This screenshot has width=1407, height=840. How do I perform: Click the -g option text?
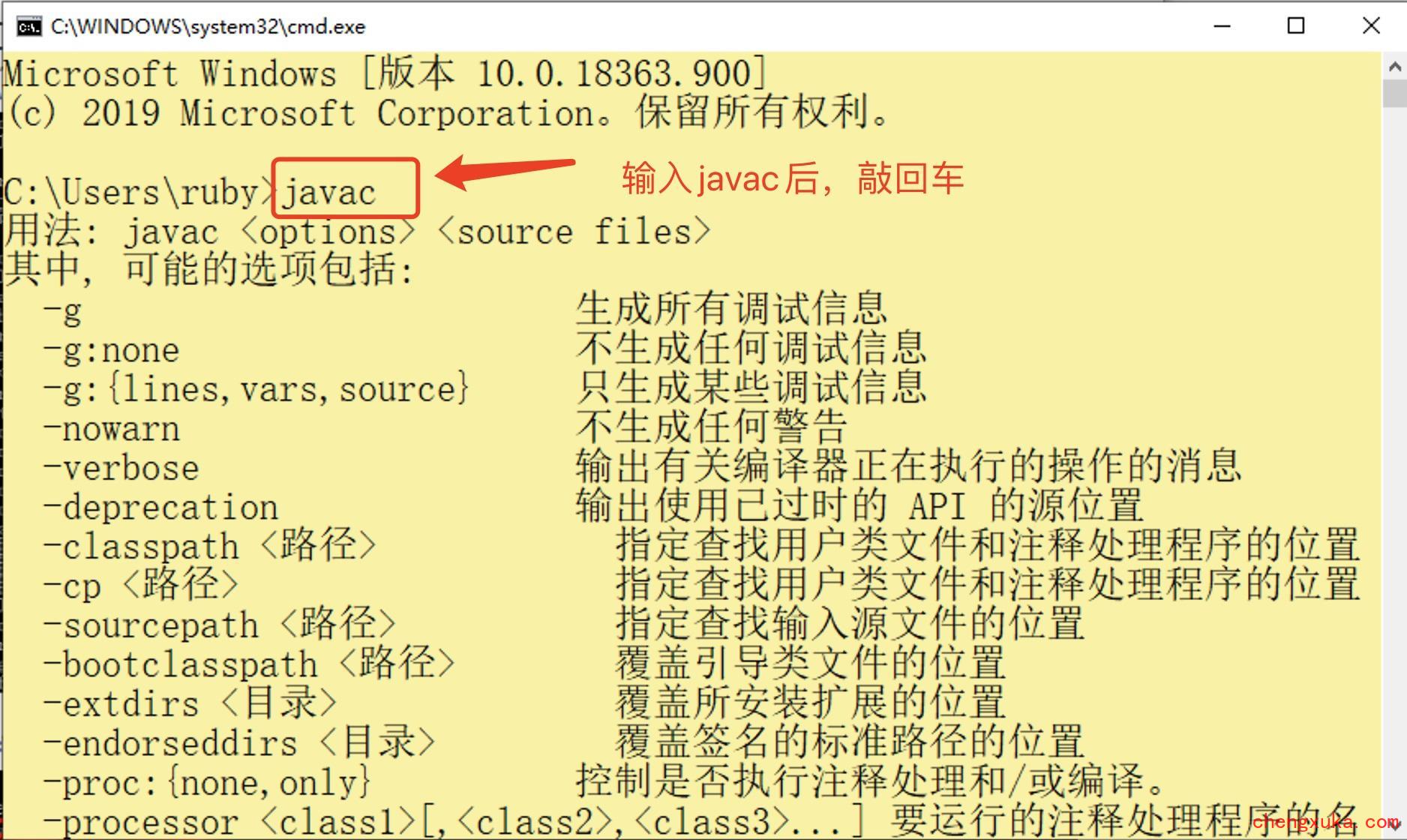[62, 310]
